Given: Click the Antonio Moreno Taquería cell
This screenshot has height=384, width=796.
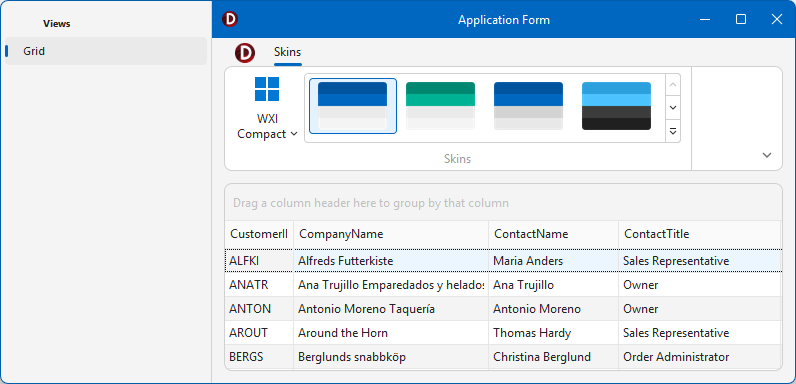Looking at the screenshot, I should tap(391, 309).
